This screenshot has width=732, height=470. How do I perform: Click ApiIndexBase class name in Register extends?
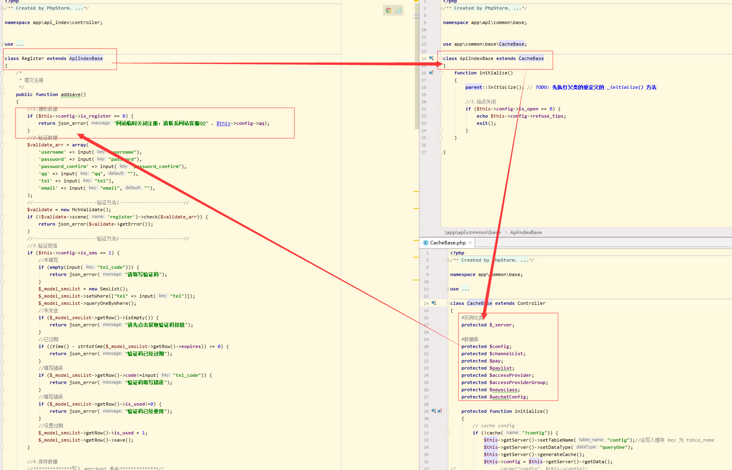pos(86,58)
